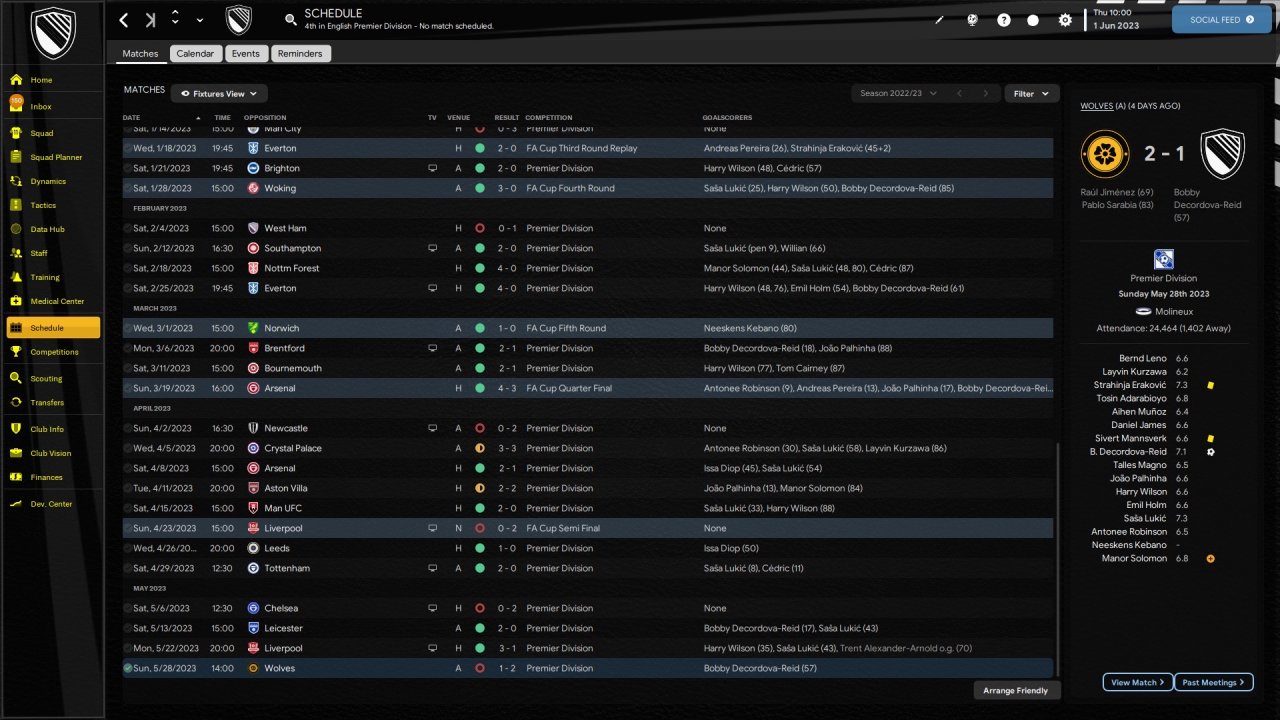Image resolution: width=1280 pixels, height=720 pixels.
Task: Toggle the check circle on the Norwich row
Action: point(128,328)
